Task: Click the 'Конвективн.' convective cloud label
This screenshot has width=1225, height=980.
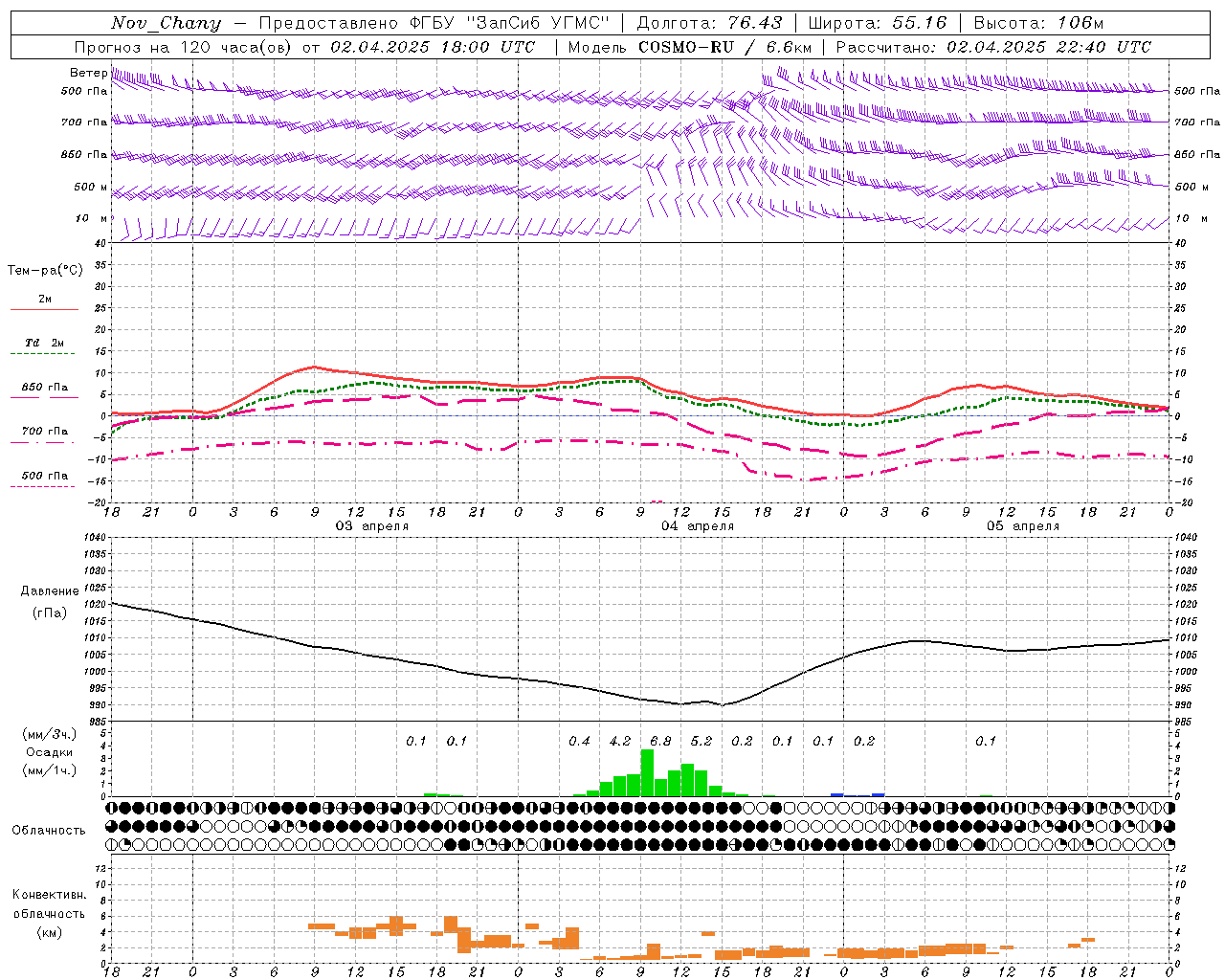Action: (50, 895)
